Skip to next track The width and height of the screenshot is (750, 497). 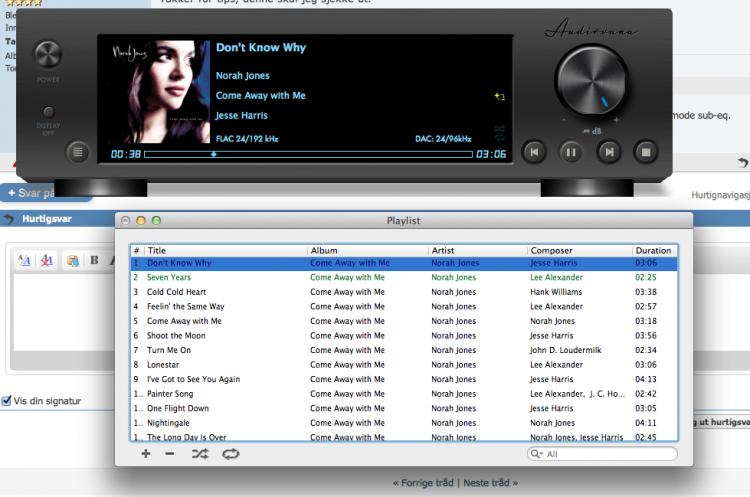click(609, 152)
